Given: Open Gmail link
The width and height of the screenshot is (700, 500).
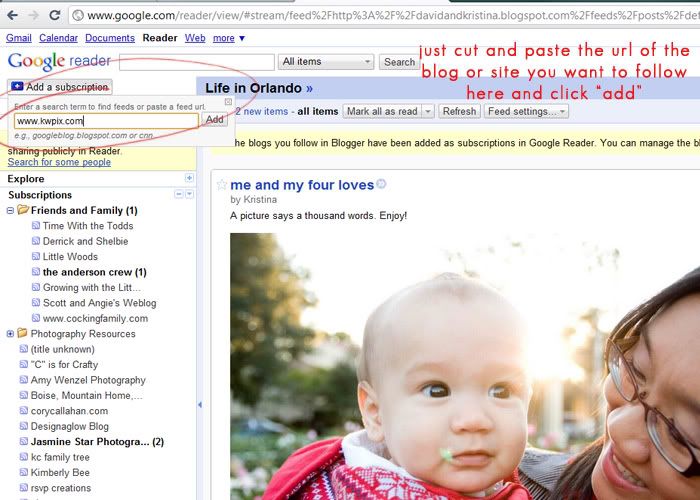Looking at the screenshot, I should (19, 38).
